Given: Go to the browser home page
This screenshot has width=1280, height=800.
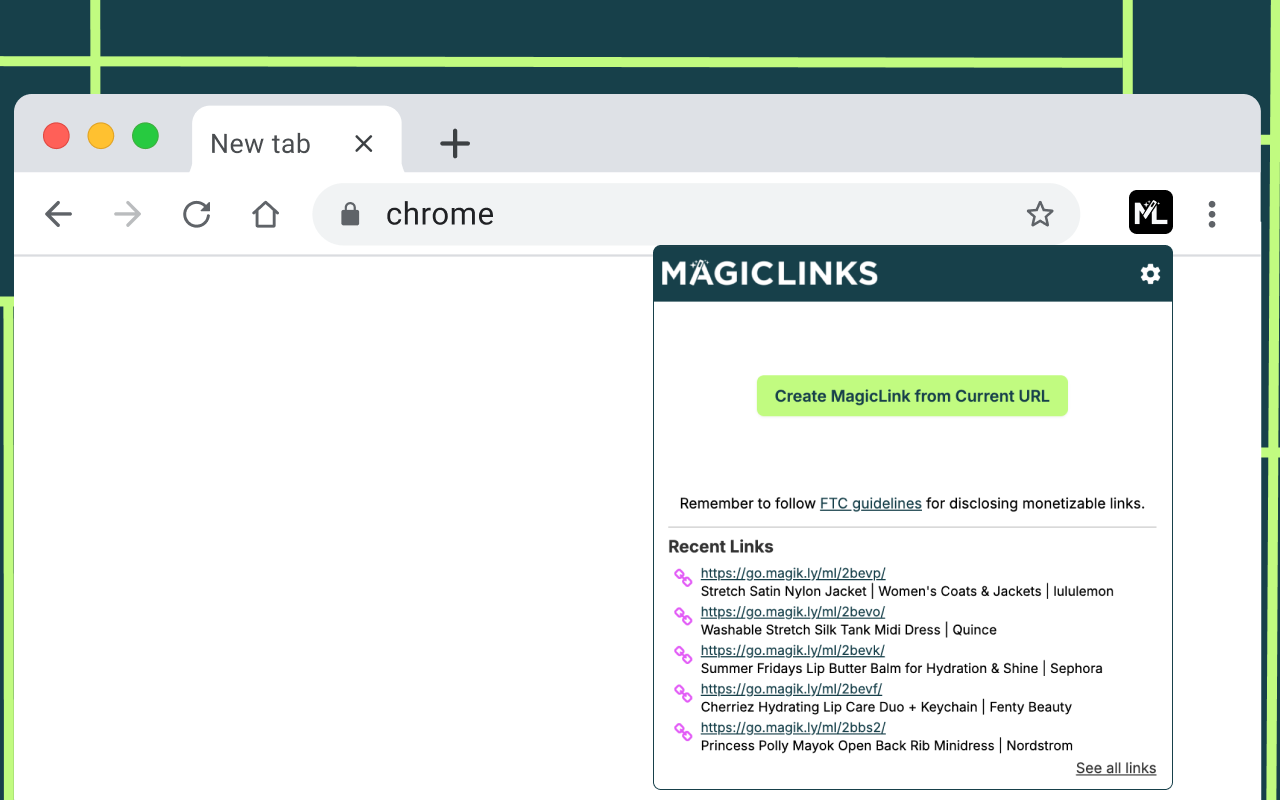Looking at the screenshot, I should [265, 213].
